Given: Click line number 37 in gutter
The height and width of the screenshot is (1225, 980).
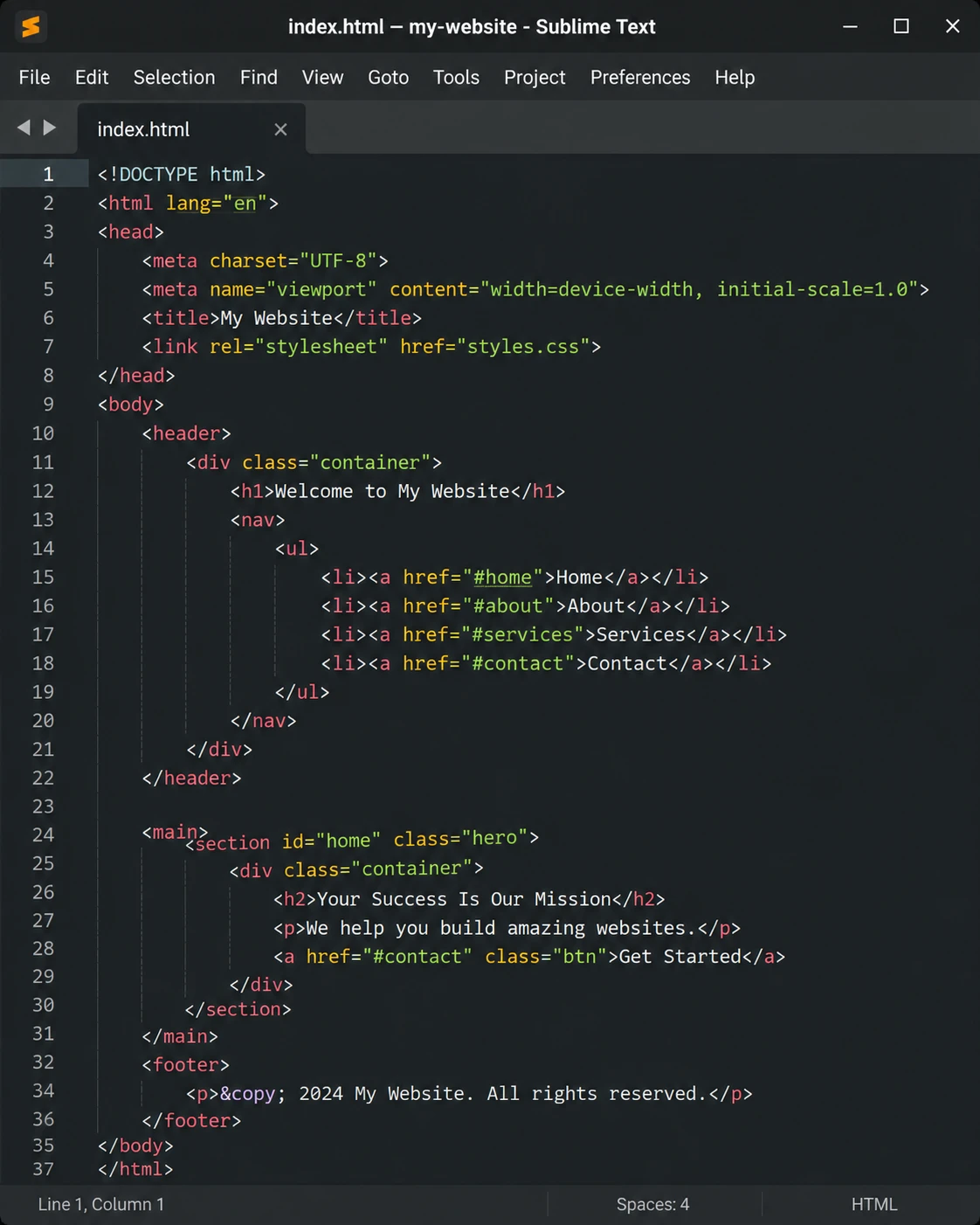Looking at the screenshot, I should coord(43,1168).
